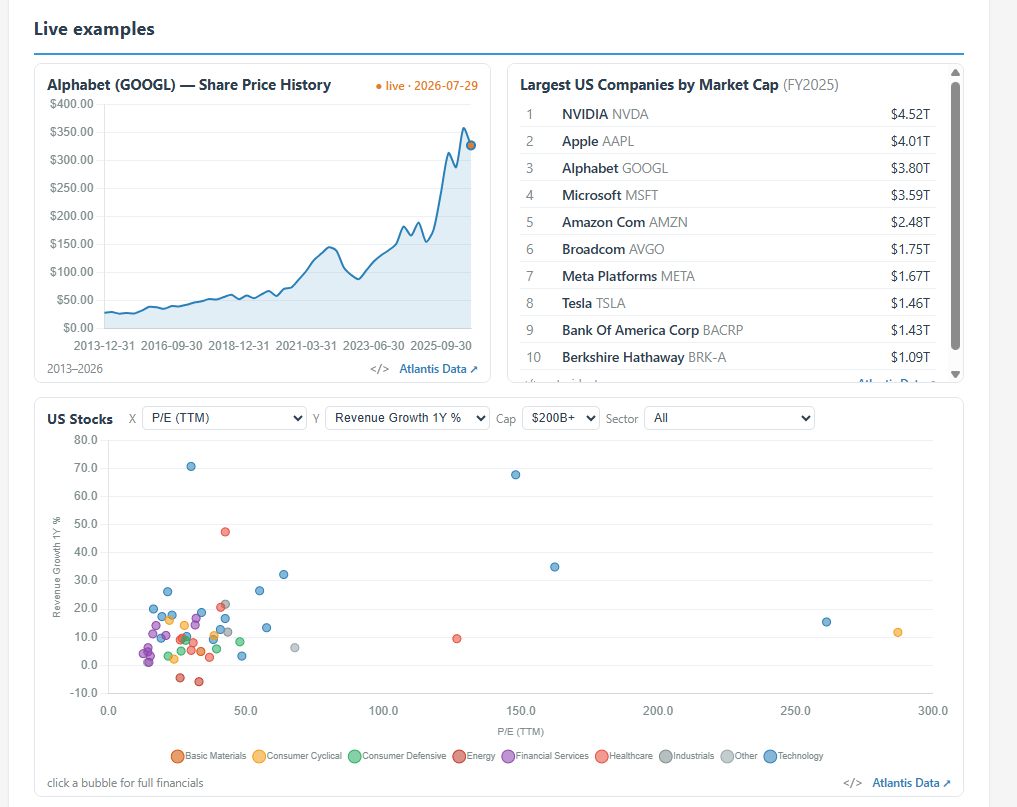Toggle Consumer Defensive color swatch in legend
This screenshot has height=807, width=1017.
[x=355, y=756]
